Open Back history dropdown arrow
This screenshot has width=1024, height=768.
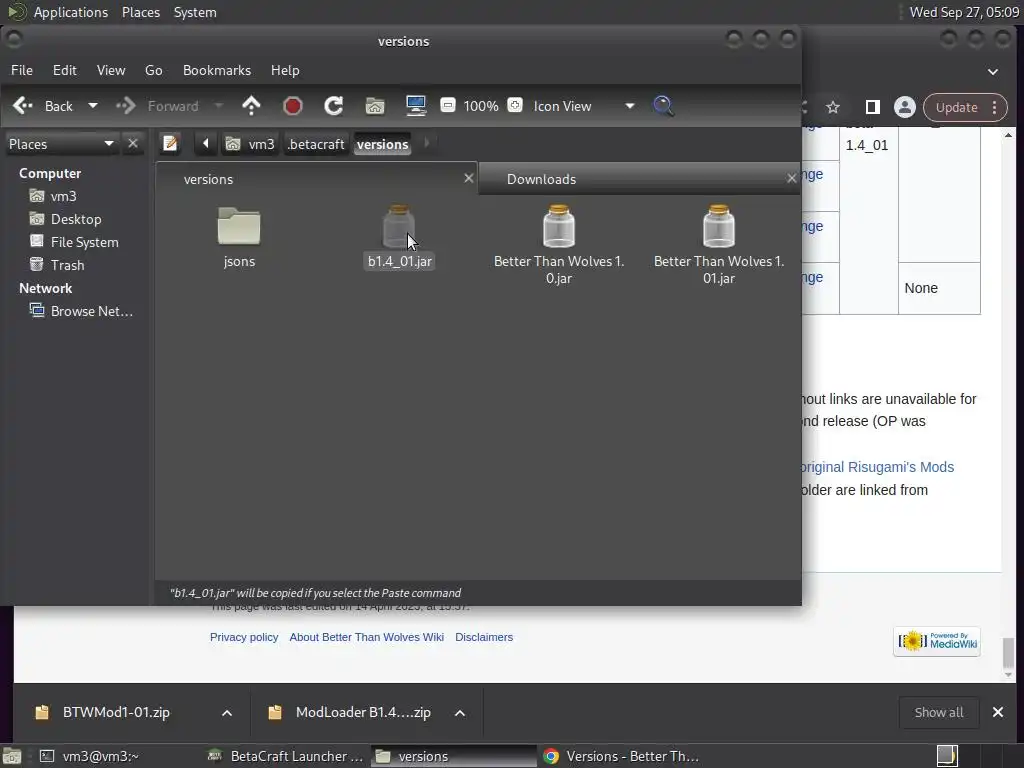pyautogui.click(x=93, y=106)
